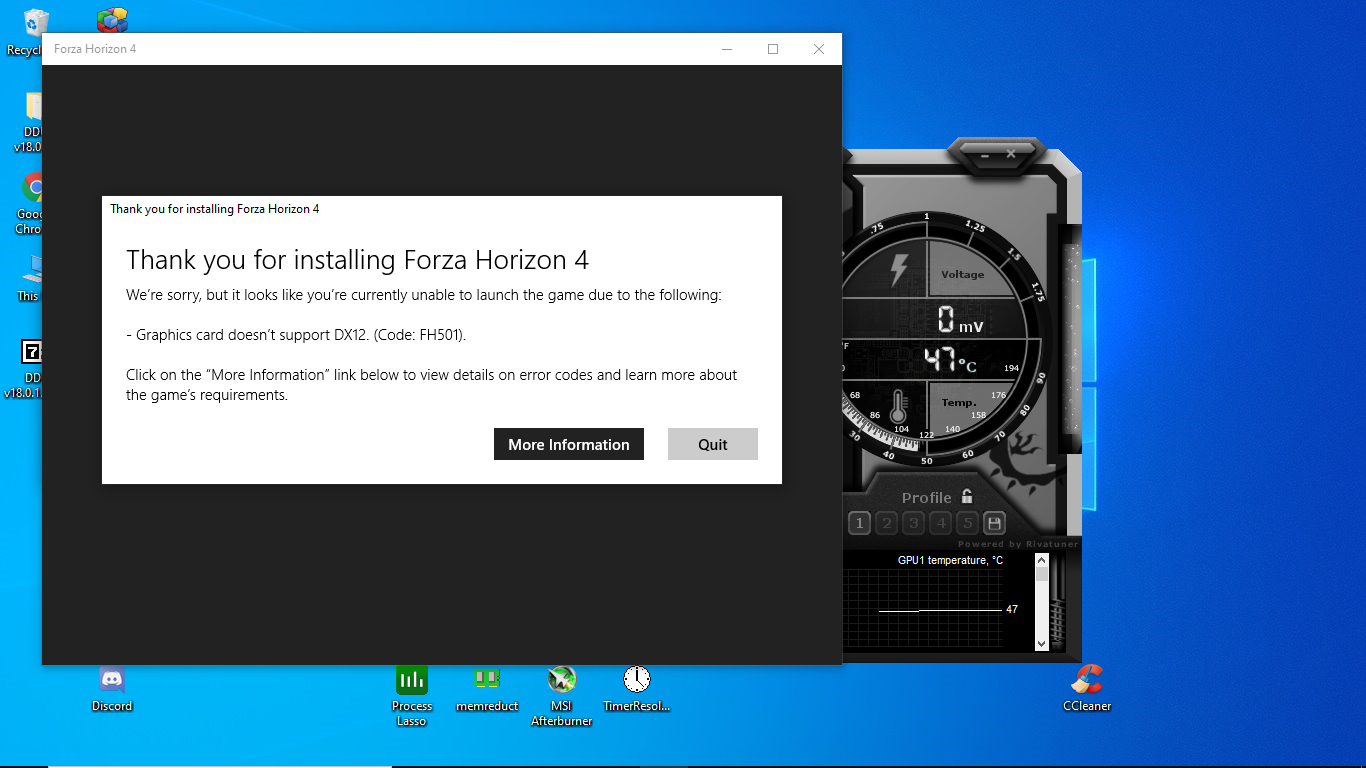This screenshot has height=768, width=1366.
Task: Close the MSI Afterburner widget
Action: [1011, 154]
